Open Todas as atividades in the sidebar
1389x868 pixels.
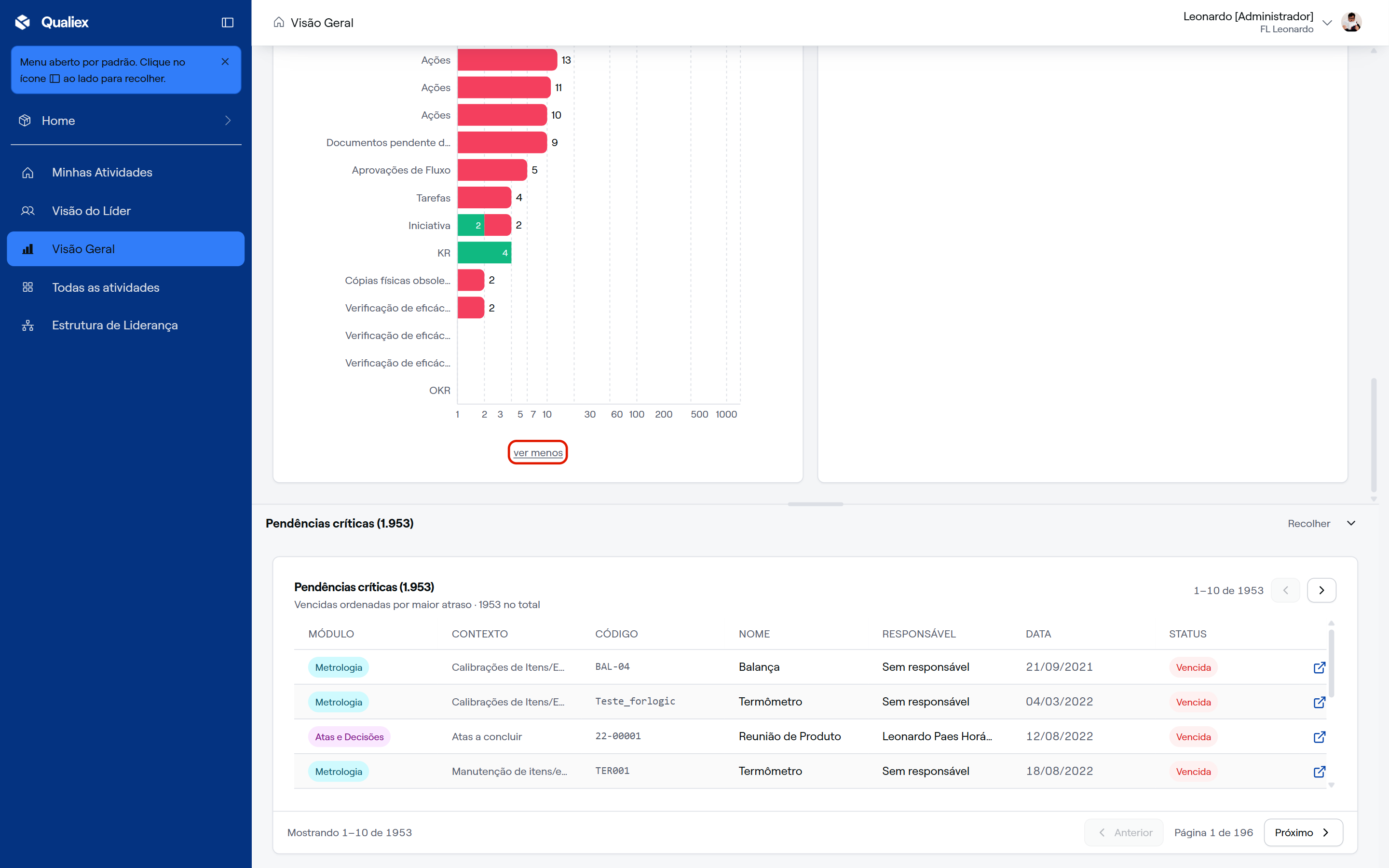click(126, 287)
